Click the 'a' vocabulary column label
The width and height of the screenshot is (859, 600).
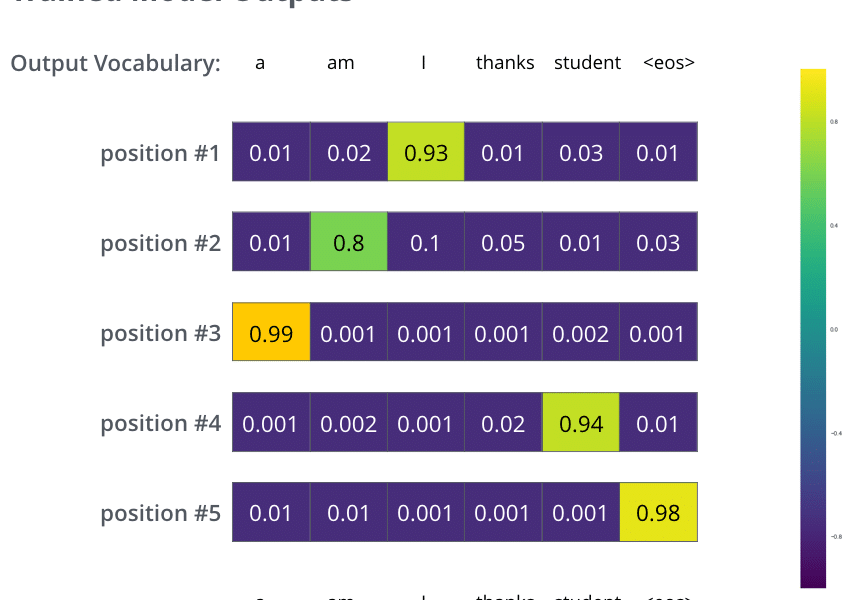click(x=260, y=64)
